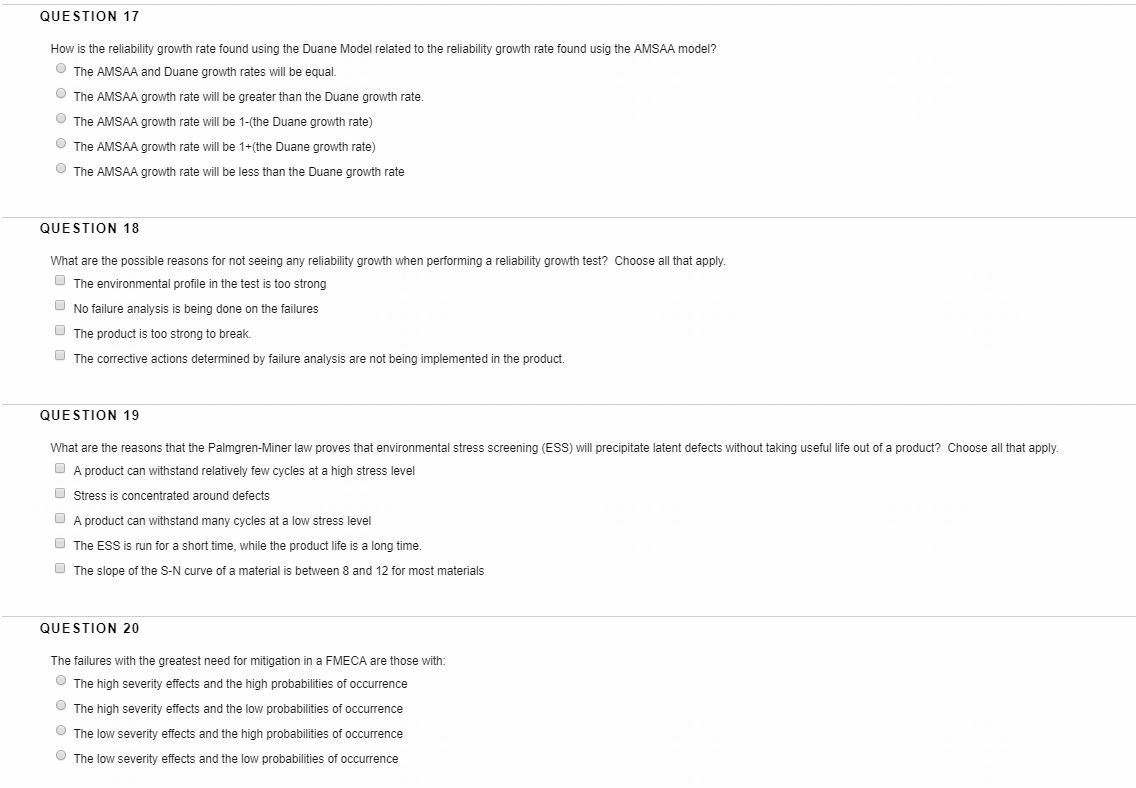The image size is (1136, 788).
Task: Check 'A product can withstand many cycles at low stress'
Action: point(60,517)
